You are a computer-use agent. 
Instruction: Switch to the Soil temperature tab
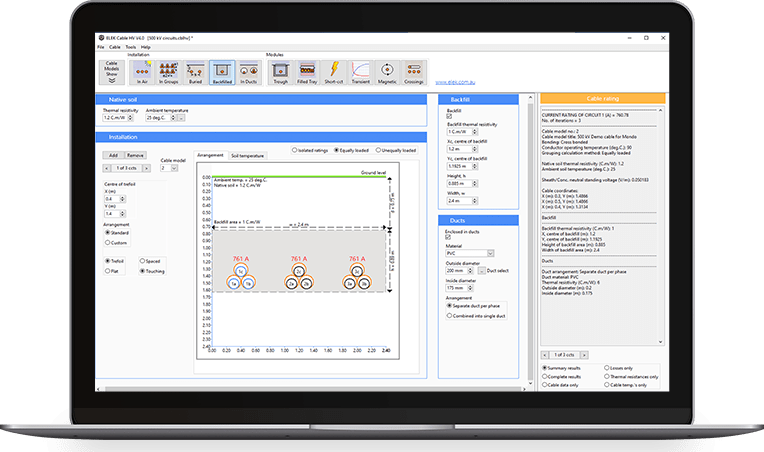(248, 156)
